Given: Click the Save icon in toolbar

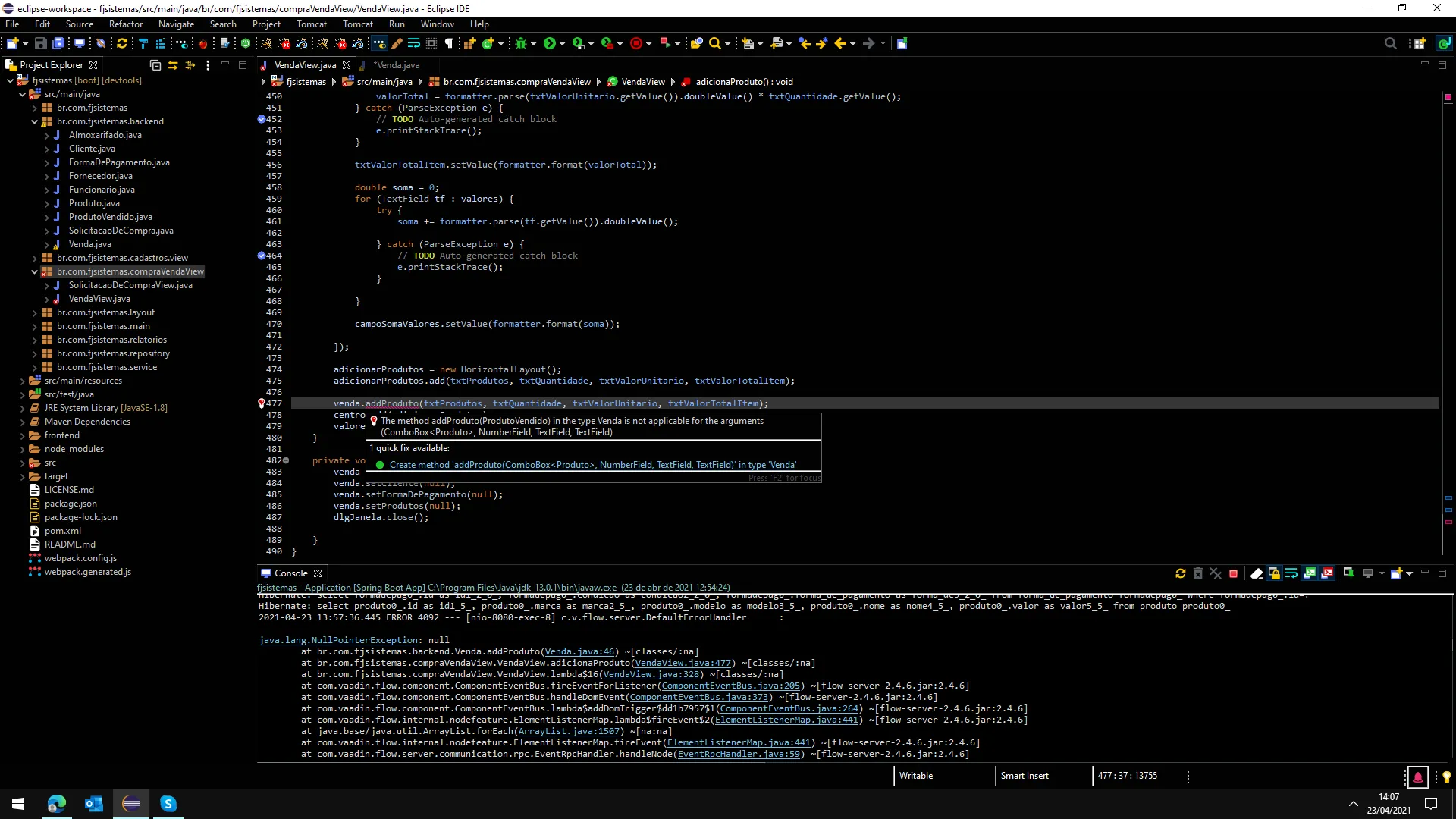Looking at the screenshot, I should tap(41, 43).
